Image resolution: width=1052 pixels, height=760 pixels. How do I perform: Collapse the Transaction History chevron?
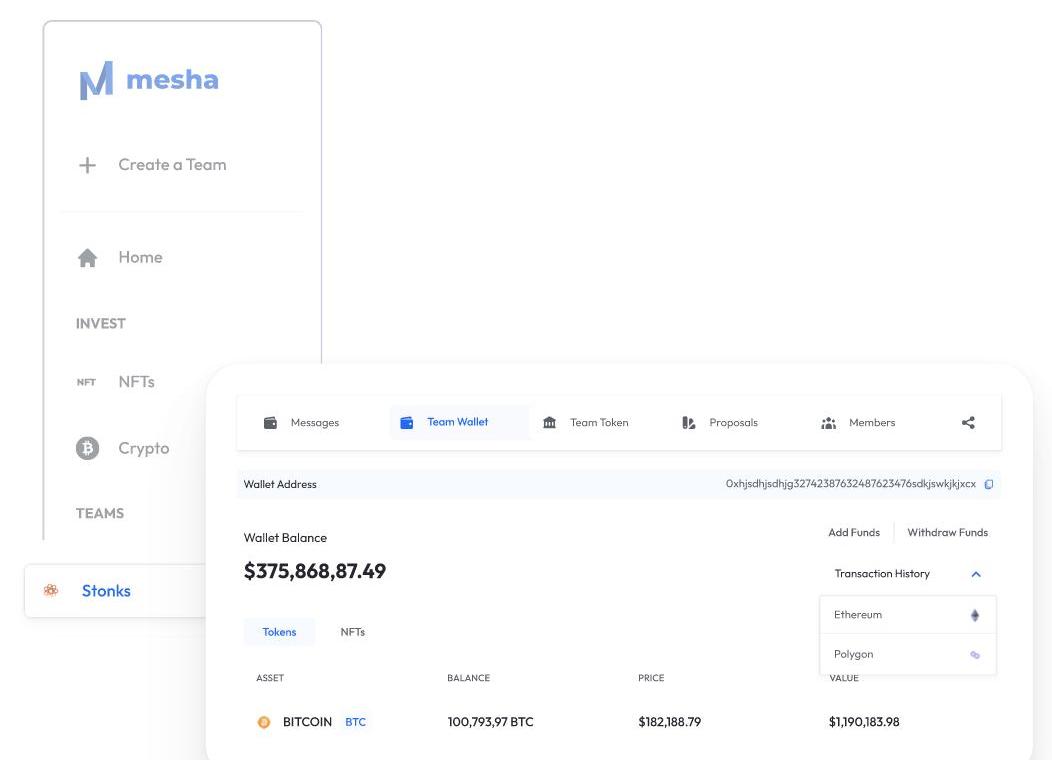tap(976, 574)
